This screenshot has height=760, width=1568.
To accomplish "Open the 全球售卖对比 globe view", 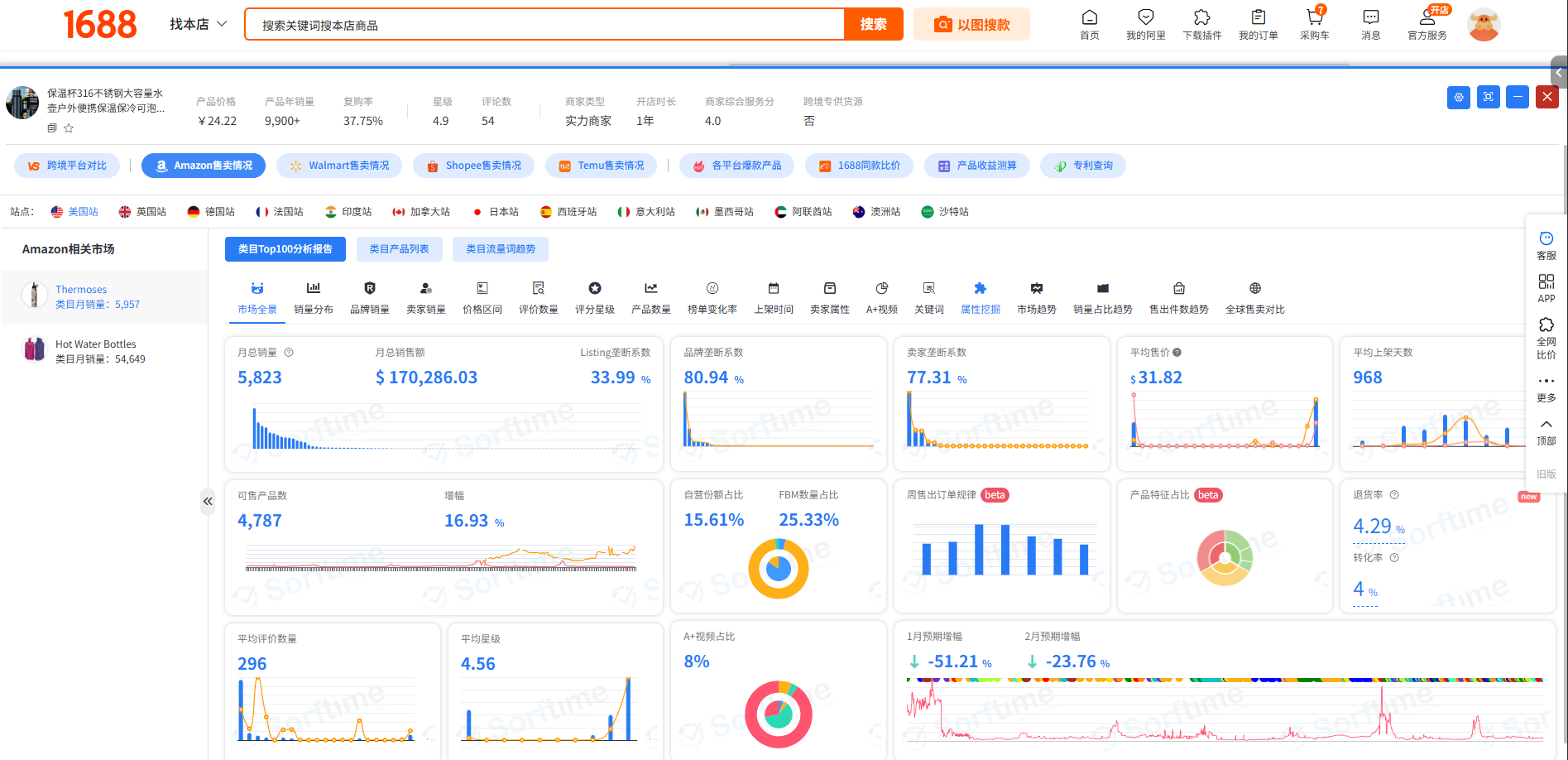I will point(1254,297).
